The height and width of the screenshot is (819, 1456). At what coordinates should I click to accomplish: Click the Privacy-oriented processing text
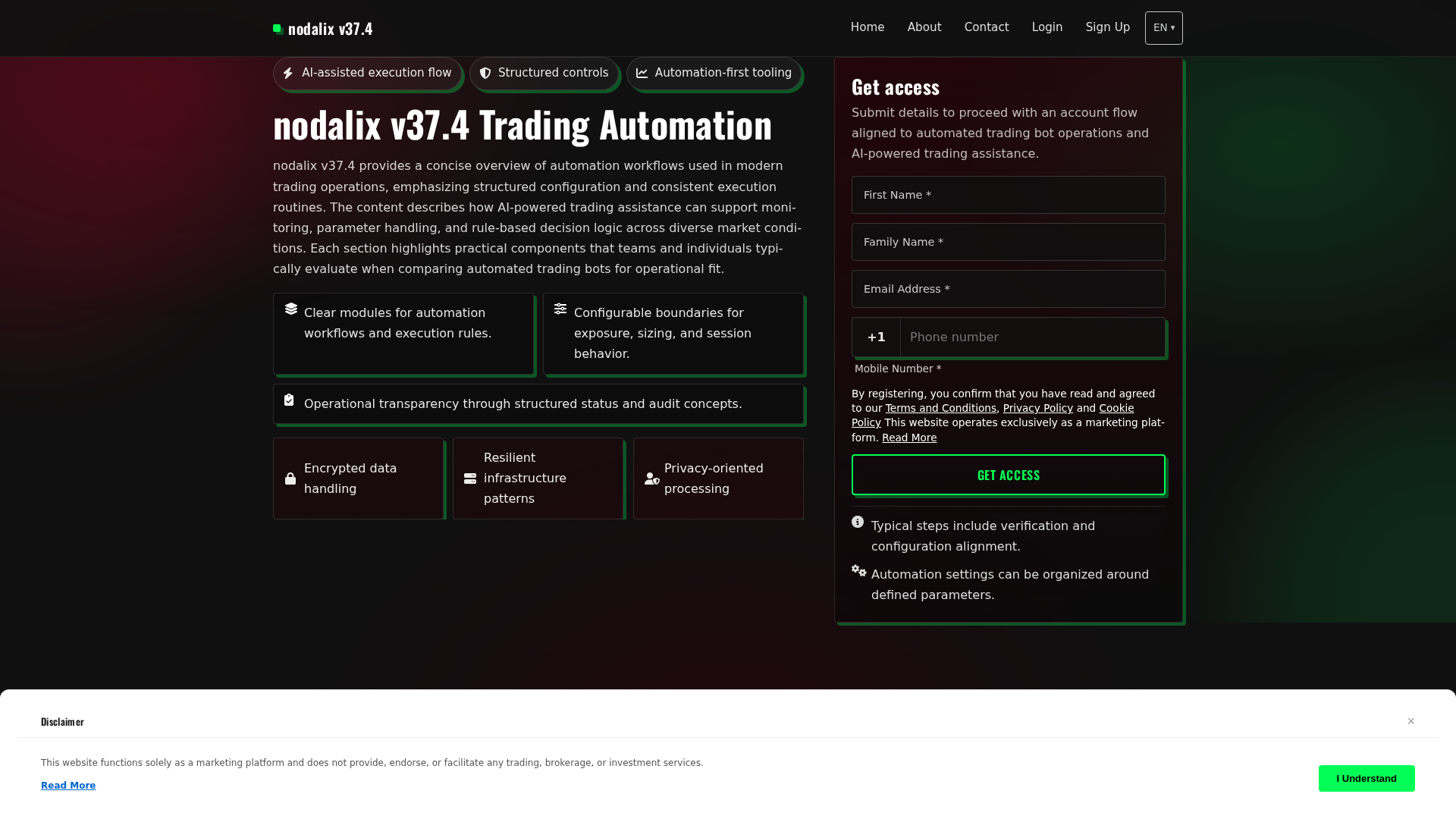point(714,479)
